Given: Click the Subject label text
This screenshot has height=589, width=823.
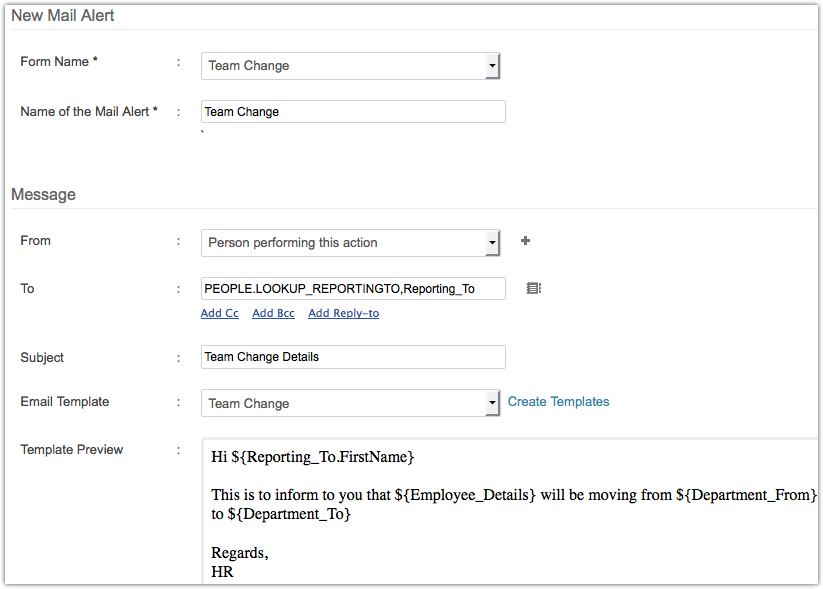Looking at the screenshot, I should tap(42, 357).
